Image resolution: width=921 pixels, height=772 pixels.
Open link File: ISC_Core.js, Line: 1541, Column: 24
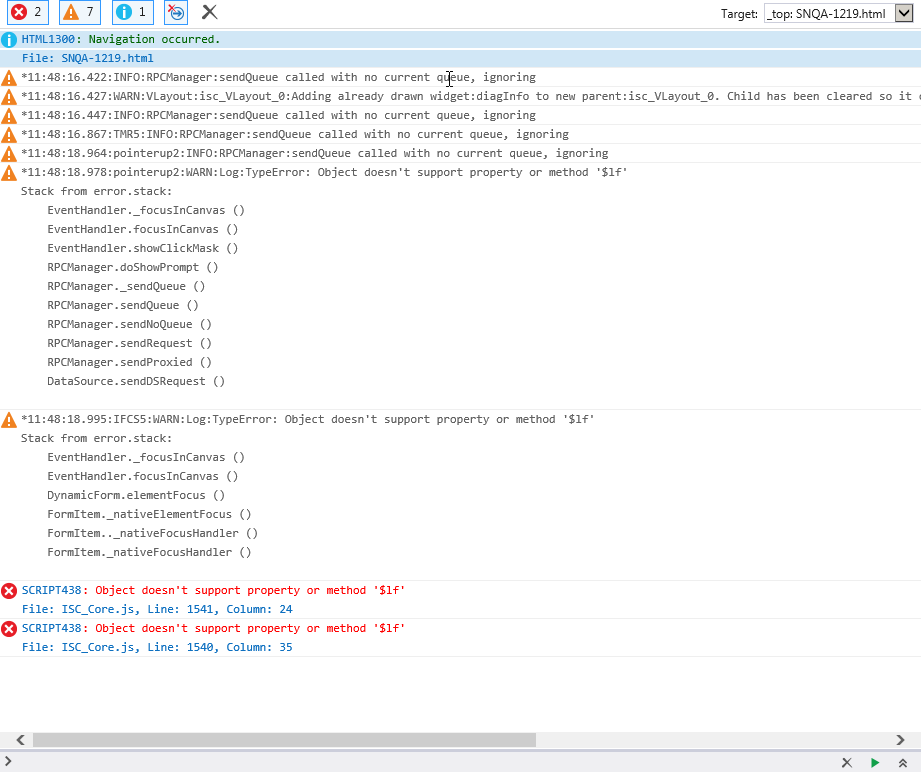[x=157, y=609]
